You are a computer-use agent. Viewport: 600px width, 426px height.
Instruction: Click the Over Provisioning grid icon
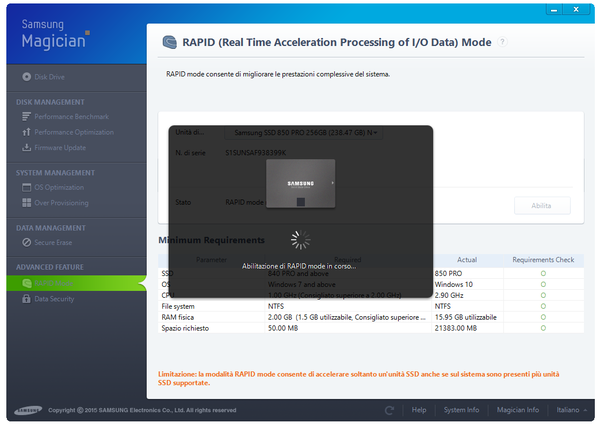26,203
